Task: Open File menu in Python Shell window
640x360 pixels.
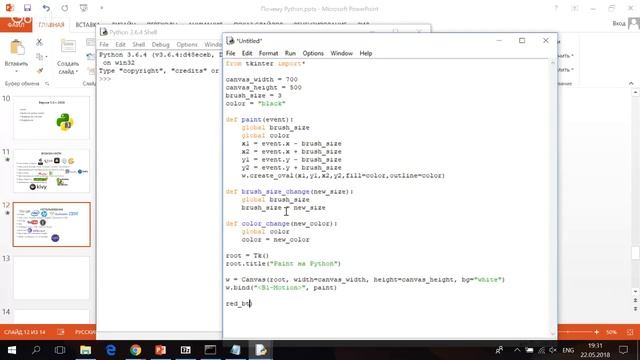Action: [x=104, y=44]
